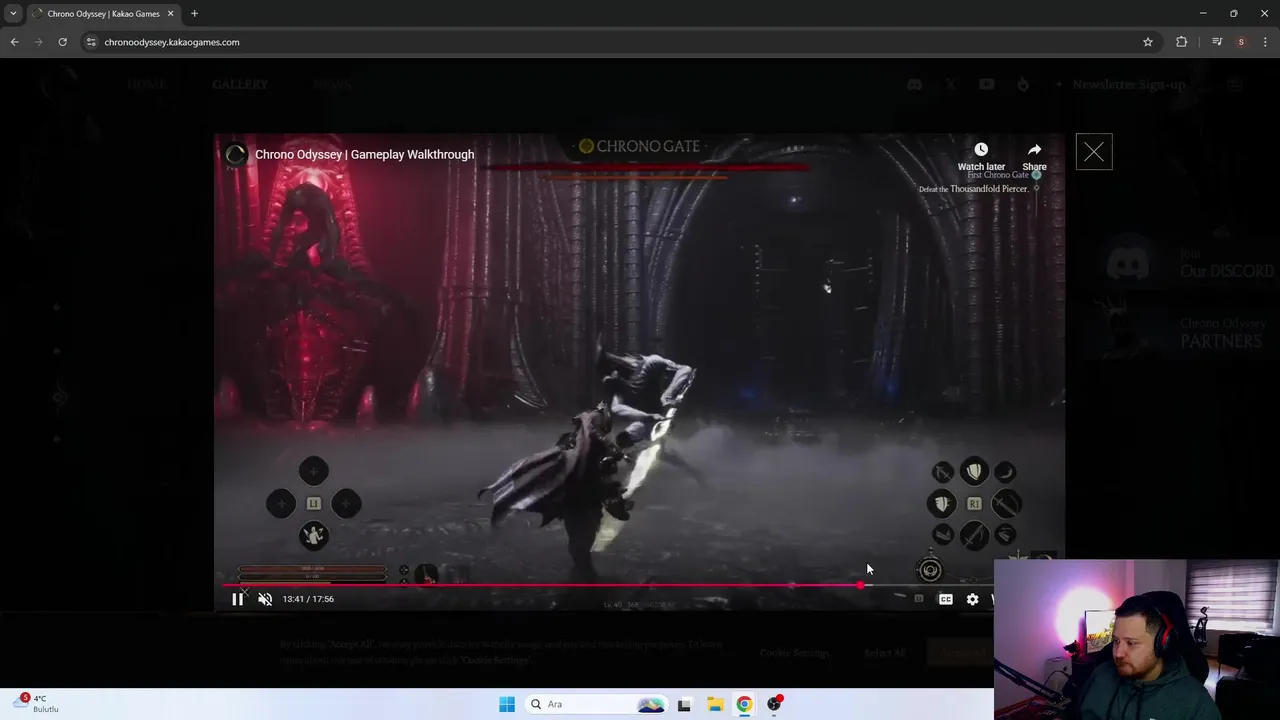Open OBS Studio from the taskbar
The image size is (1280, 720).
point(774,704)
